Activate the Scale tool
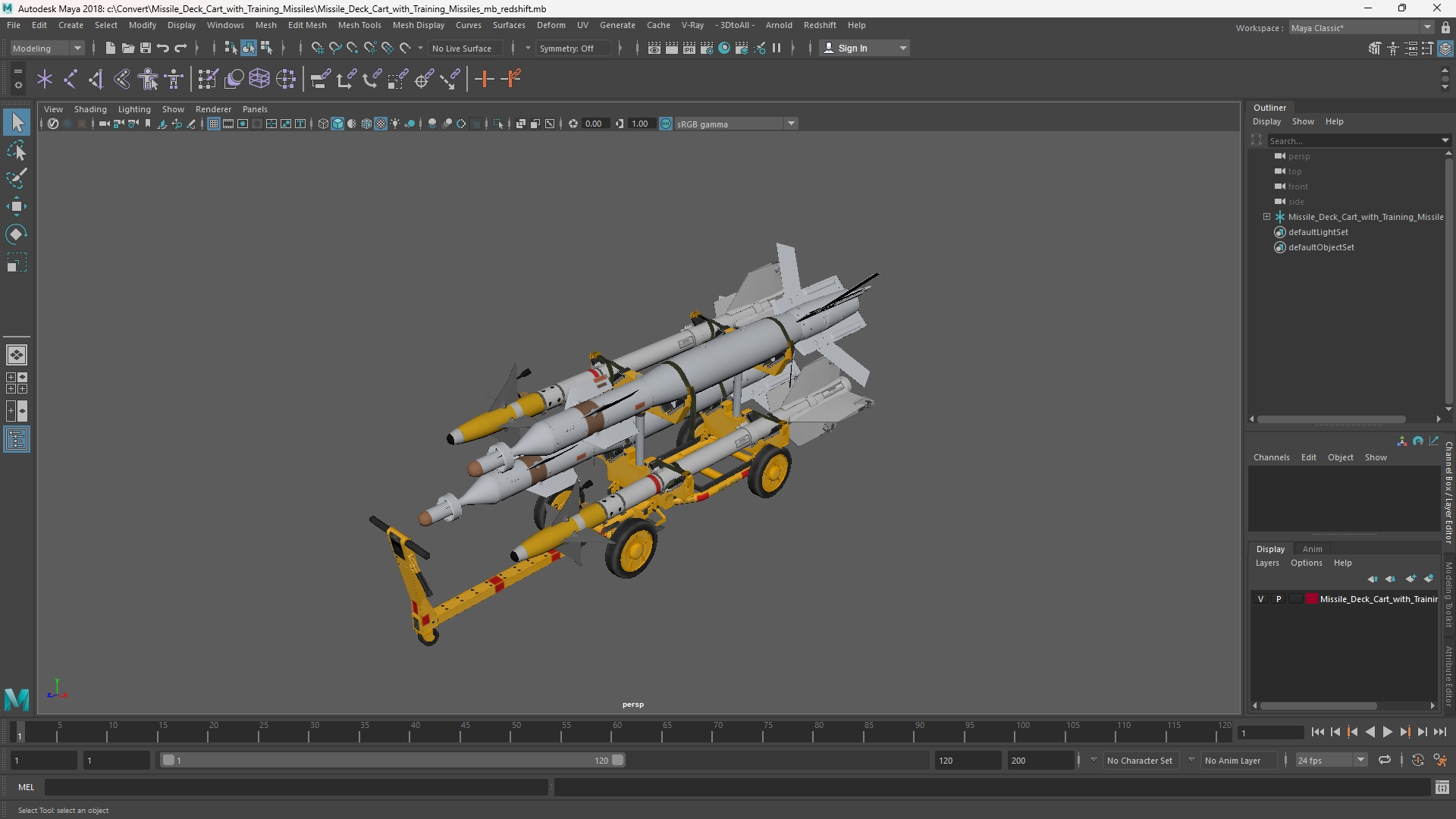Image resolution: width=1456 pixels, height=819 pixels. click(x=17, y=262)
